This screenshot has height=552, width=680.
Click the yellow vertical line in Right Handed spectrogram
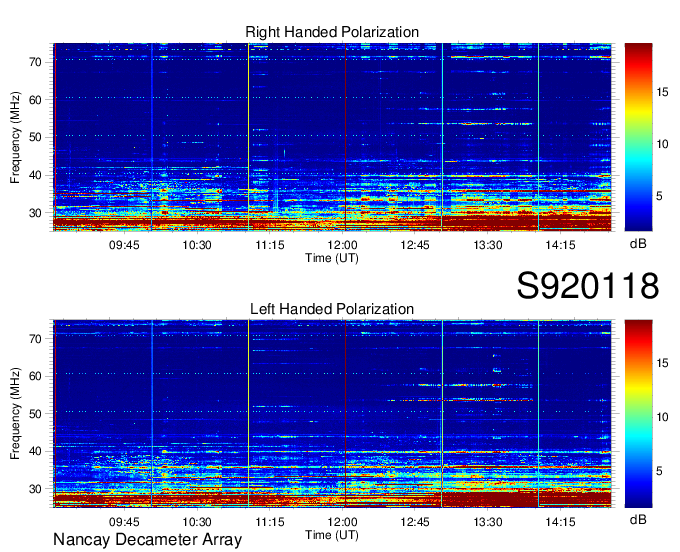click(x=248, y=137)
